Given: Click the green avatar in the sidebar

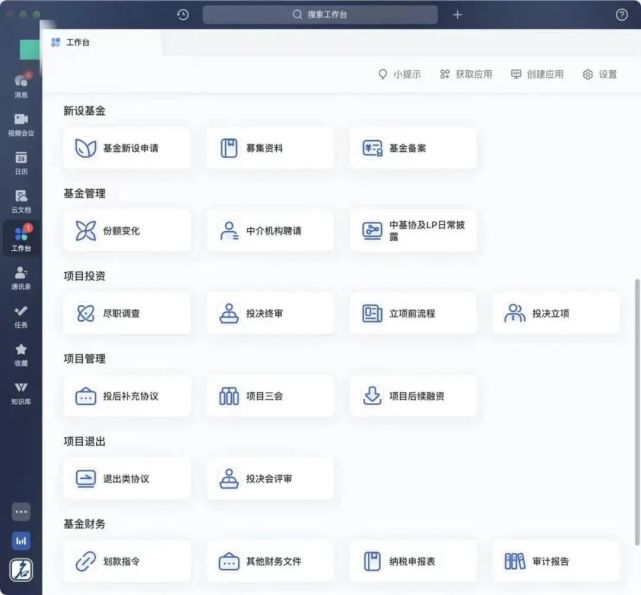Looking at the screenshot, I should (30, 49).
